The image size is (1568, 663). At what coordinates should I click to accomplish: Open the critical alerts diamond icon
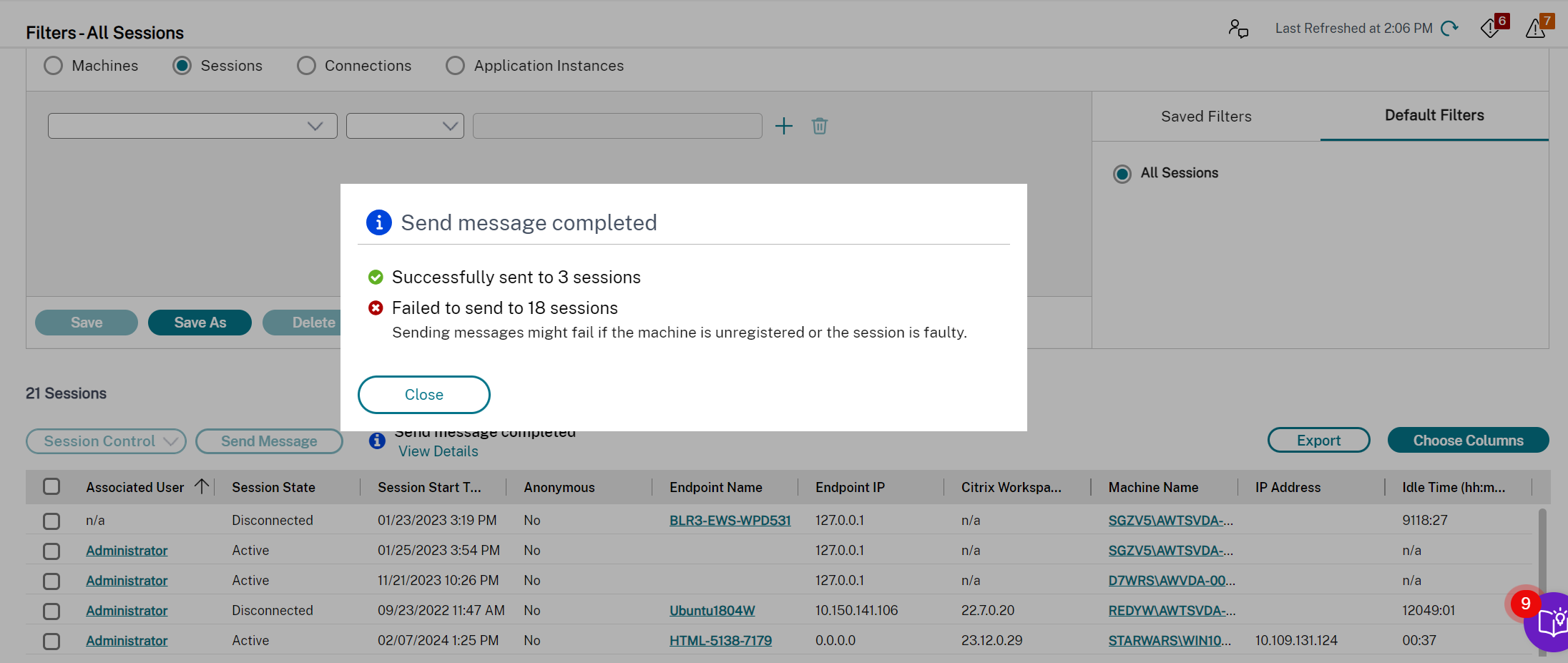pos(1491,29)
